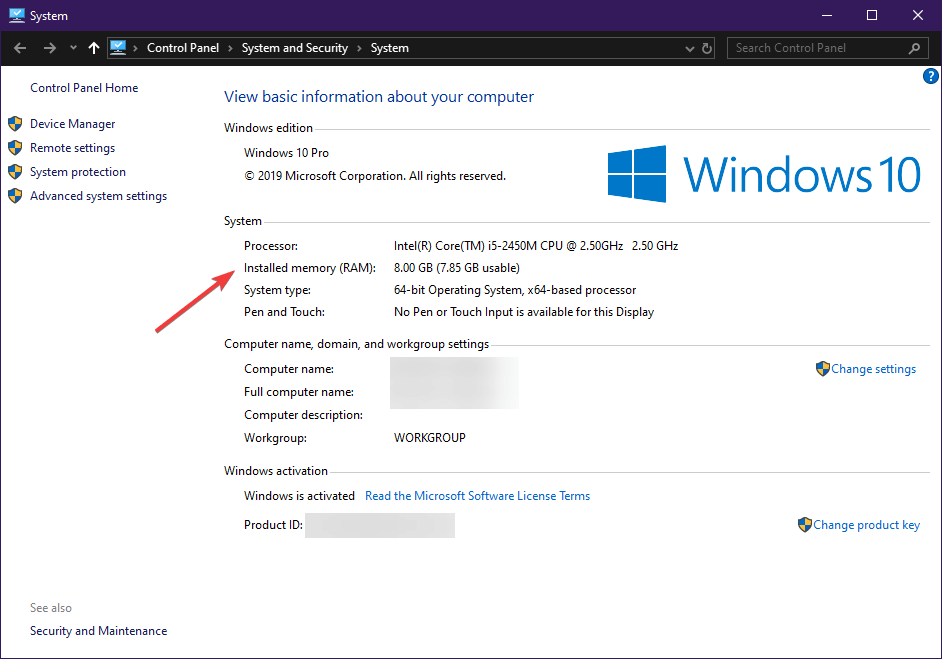
Task: Click the Windows 10 Pro edition text
Action: 286,153
